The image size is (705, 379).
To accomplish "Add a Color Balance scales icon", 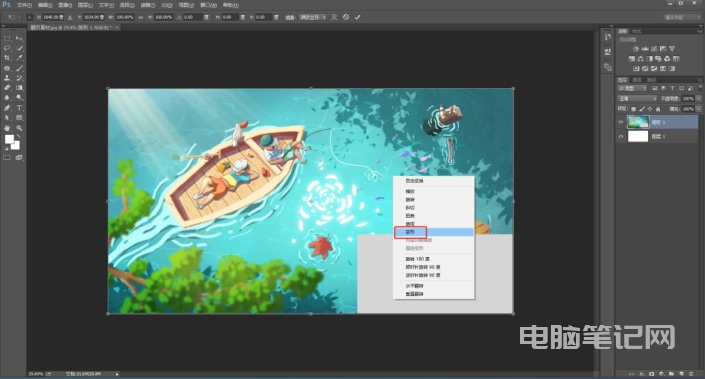I will pos(640,59).
